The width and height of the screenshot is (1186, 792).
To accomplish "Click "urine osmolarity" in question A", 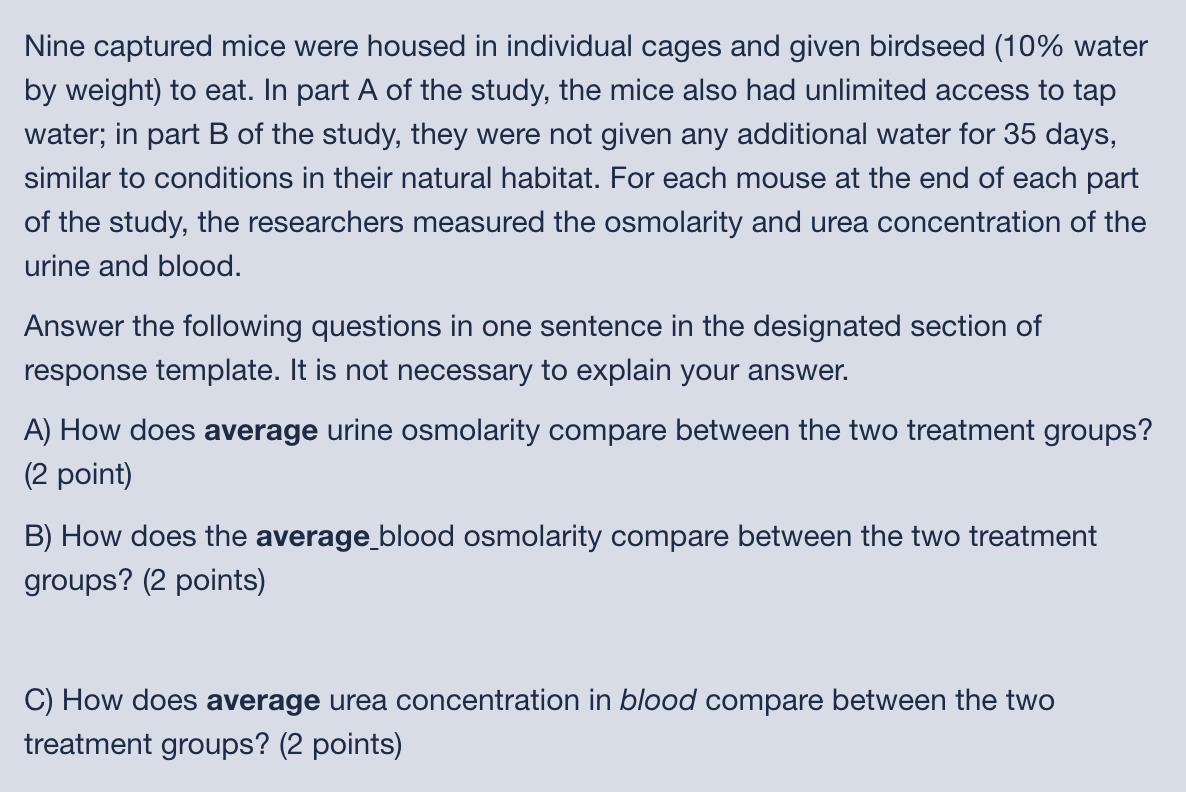I will [434, 431].
